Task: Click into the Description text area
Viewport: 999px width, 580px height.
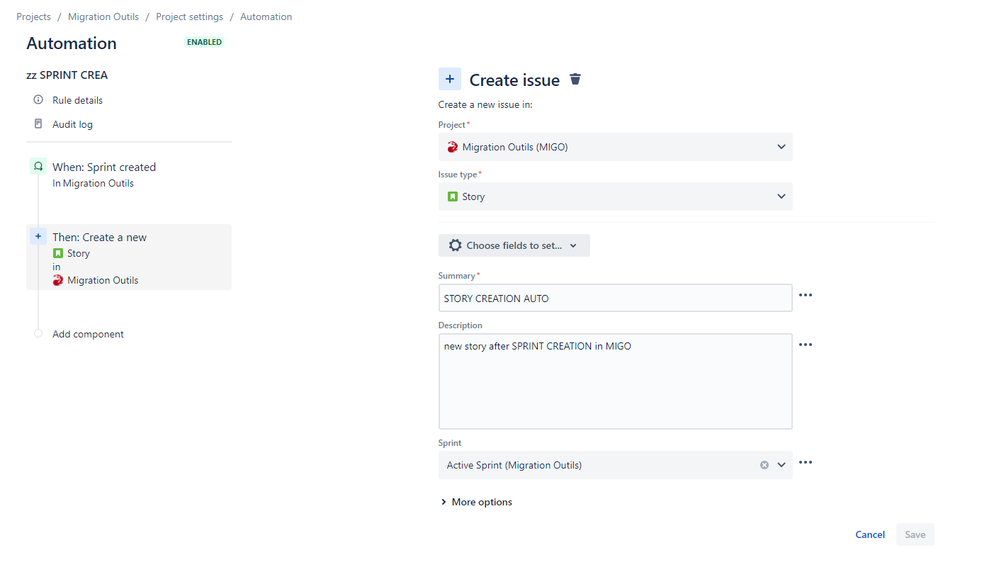Action: point(615,381)
